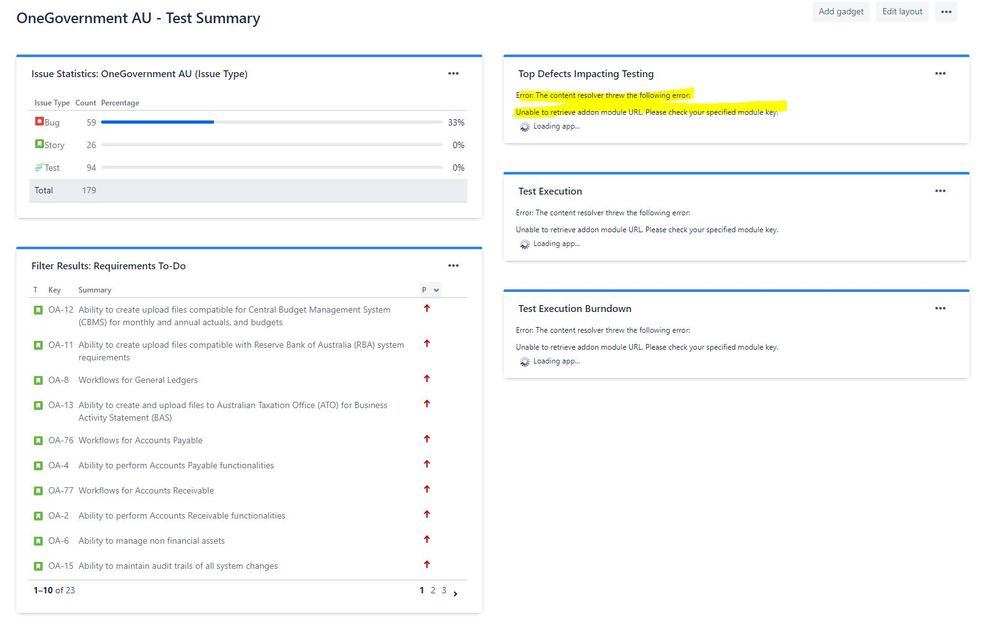Click priority arrow icon for OA-15
The height and width of the screenshot is (629, 999).
[427, 565]
